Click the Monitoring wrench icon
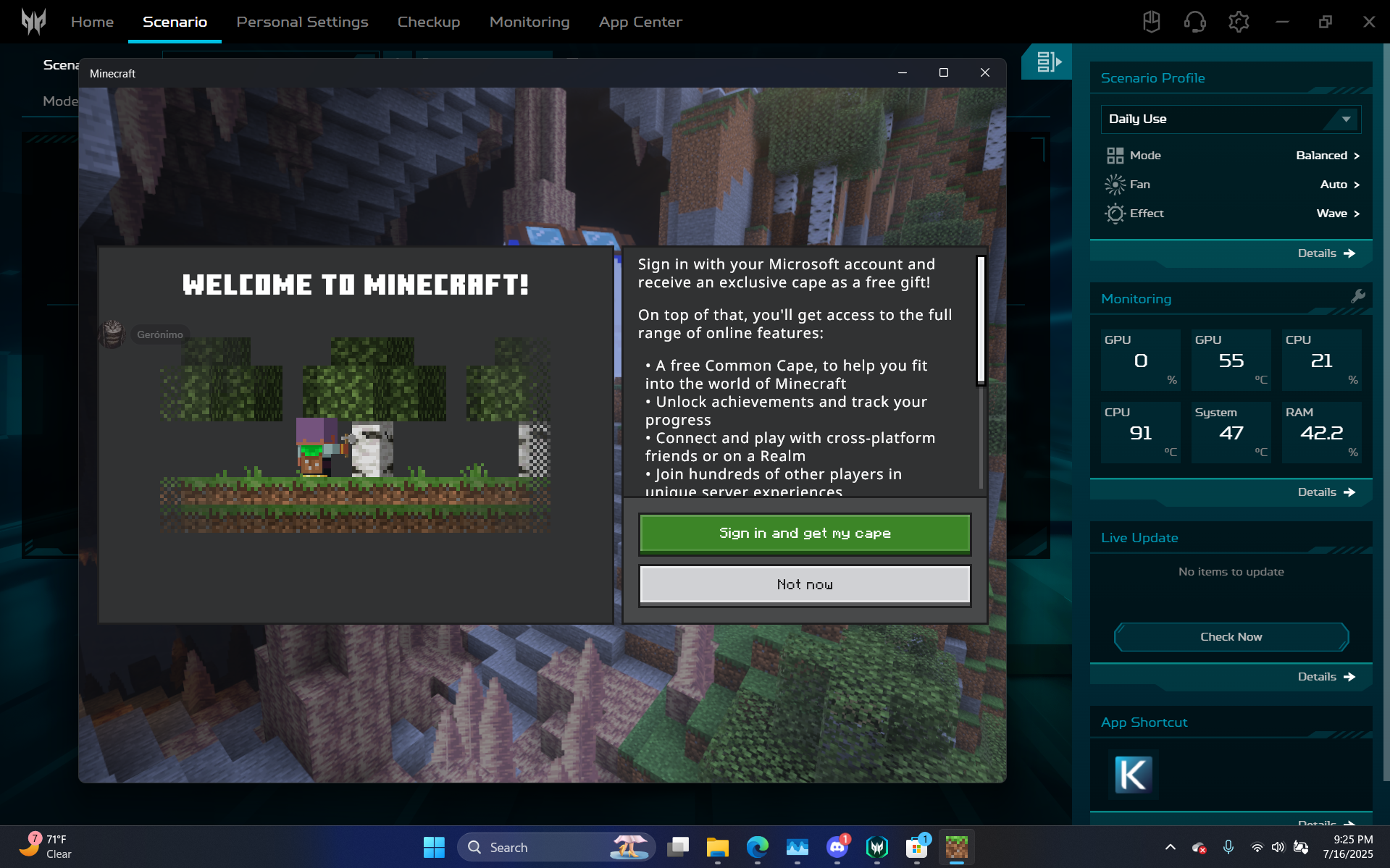 pos(1357,296)
